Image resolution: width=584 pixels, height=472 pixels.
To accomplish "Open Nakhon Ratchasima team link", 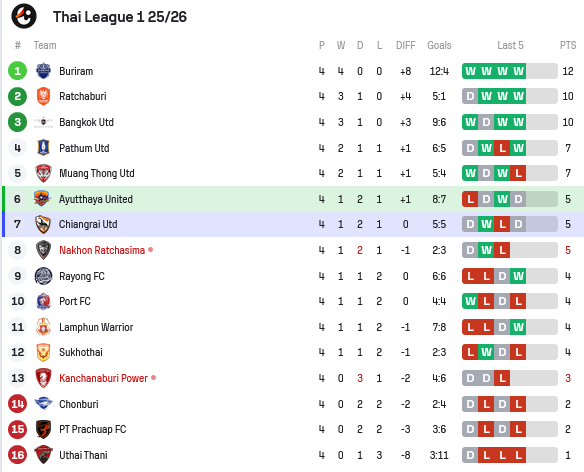I will point(102,250).
